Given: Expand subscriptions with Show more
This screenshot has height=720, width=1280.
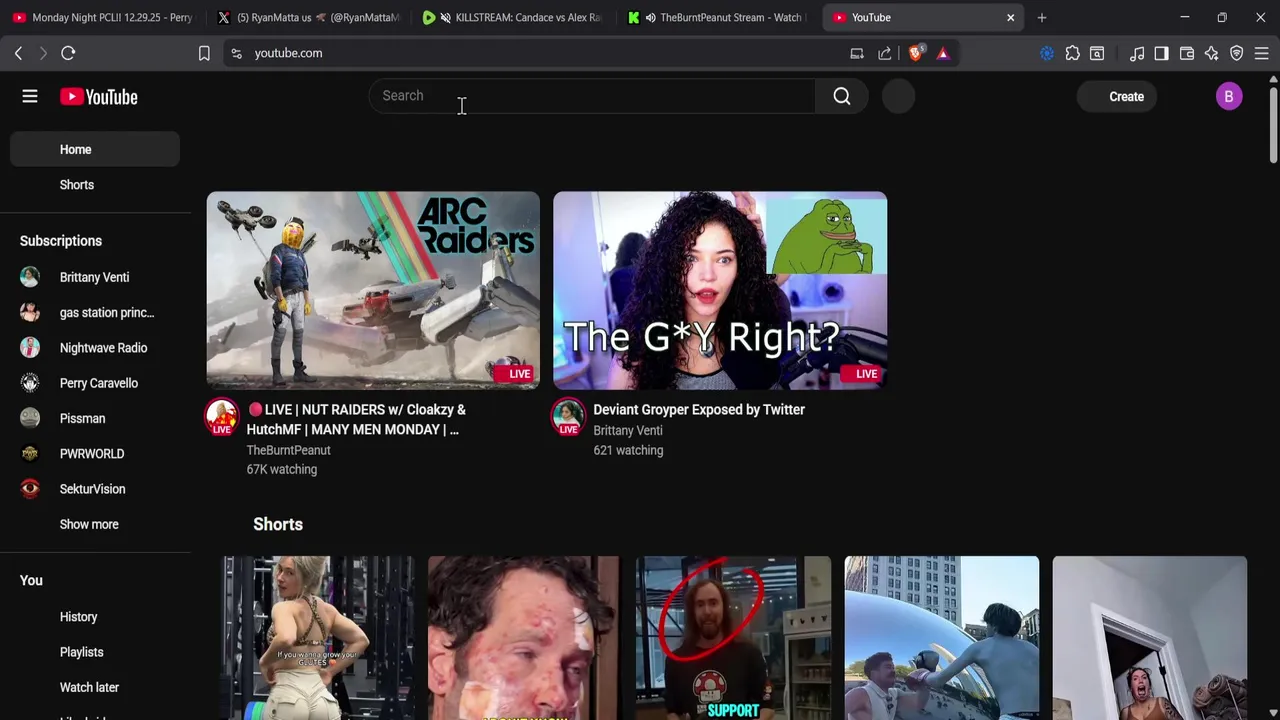Looking at the screenshot, I should point(95,524).
